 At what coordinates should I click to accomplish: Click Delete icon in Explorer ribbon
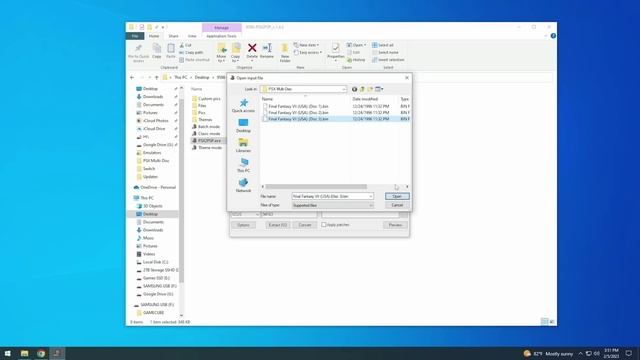[x=252, y=49]
